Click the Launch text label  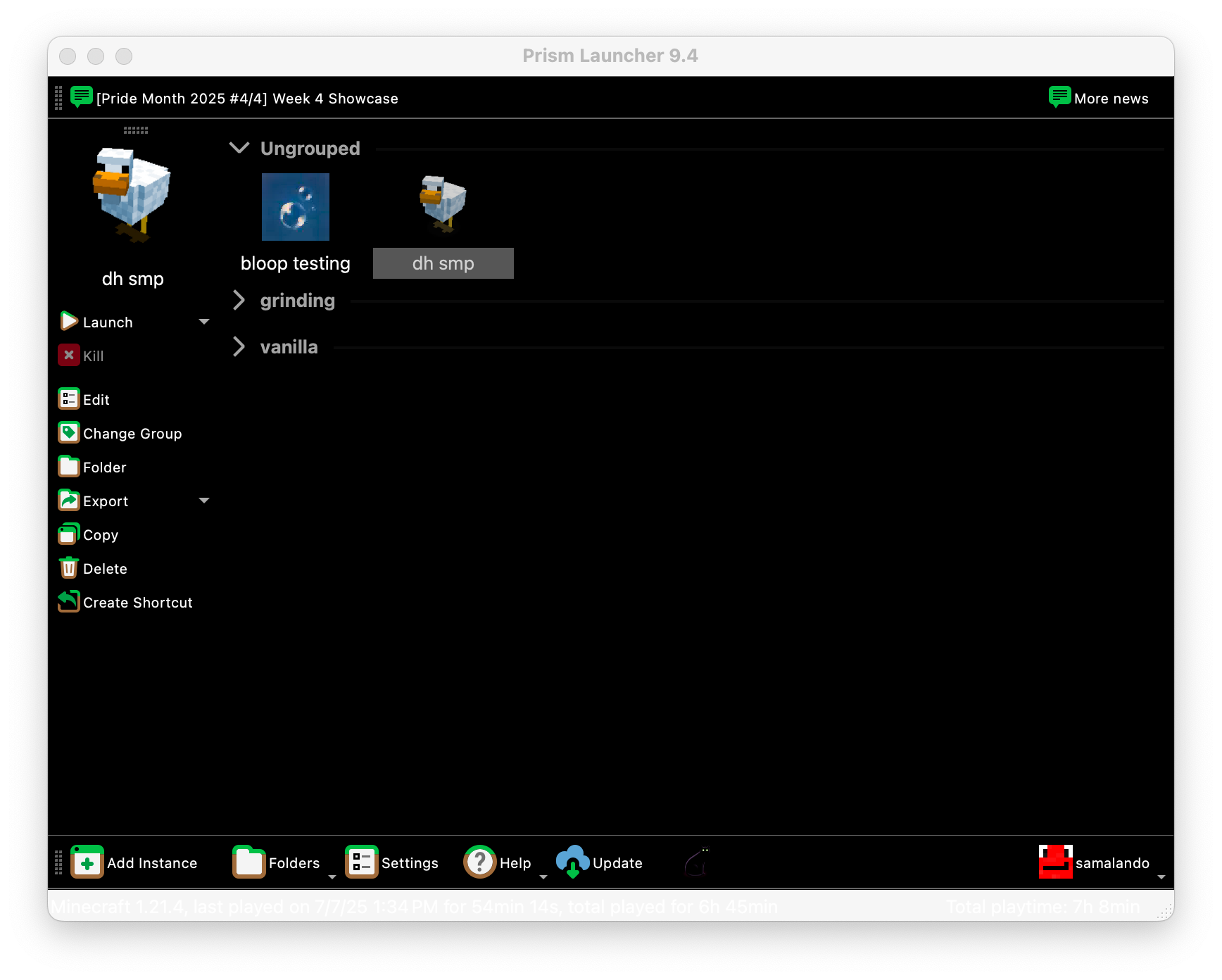tap(108, 322)
